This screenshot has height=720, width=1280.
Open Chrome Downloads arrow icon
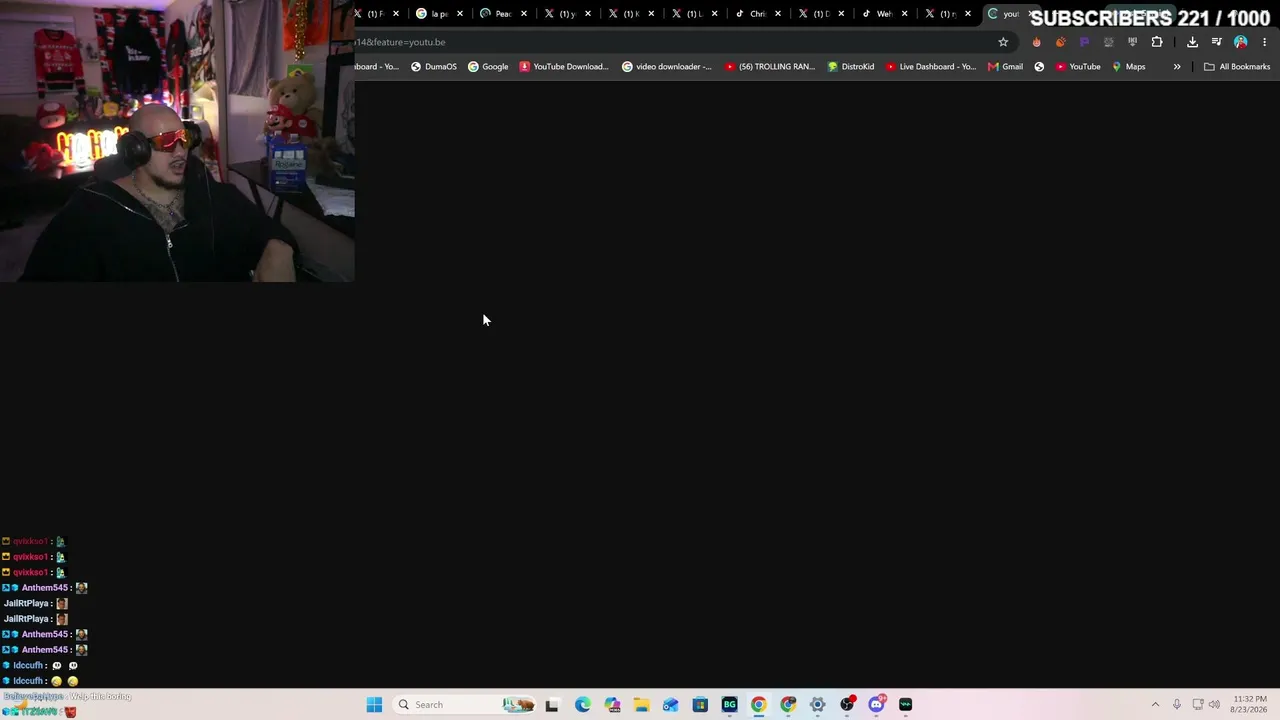(x=1192, y=42)
